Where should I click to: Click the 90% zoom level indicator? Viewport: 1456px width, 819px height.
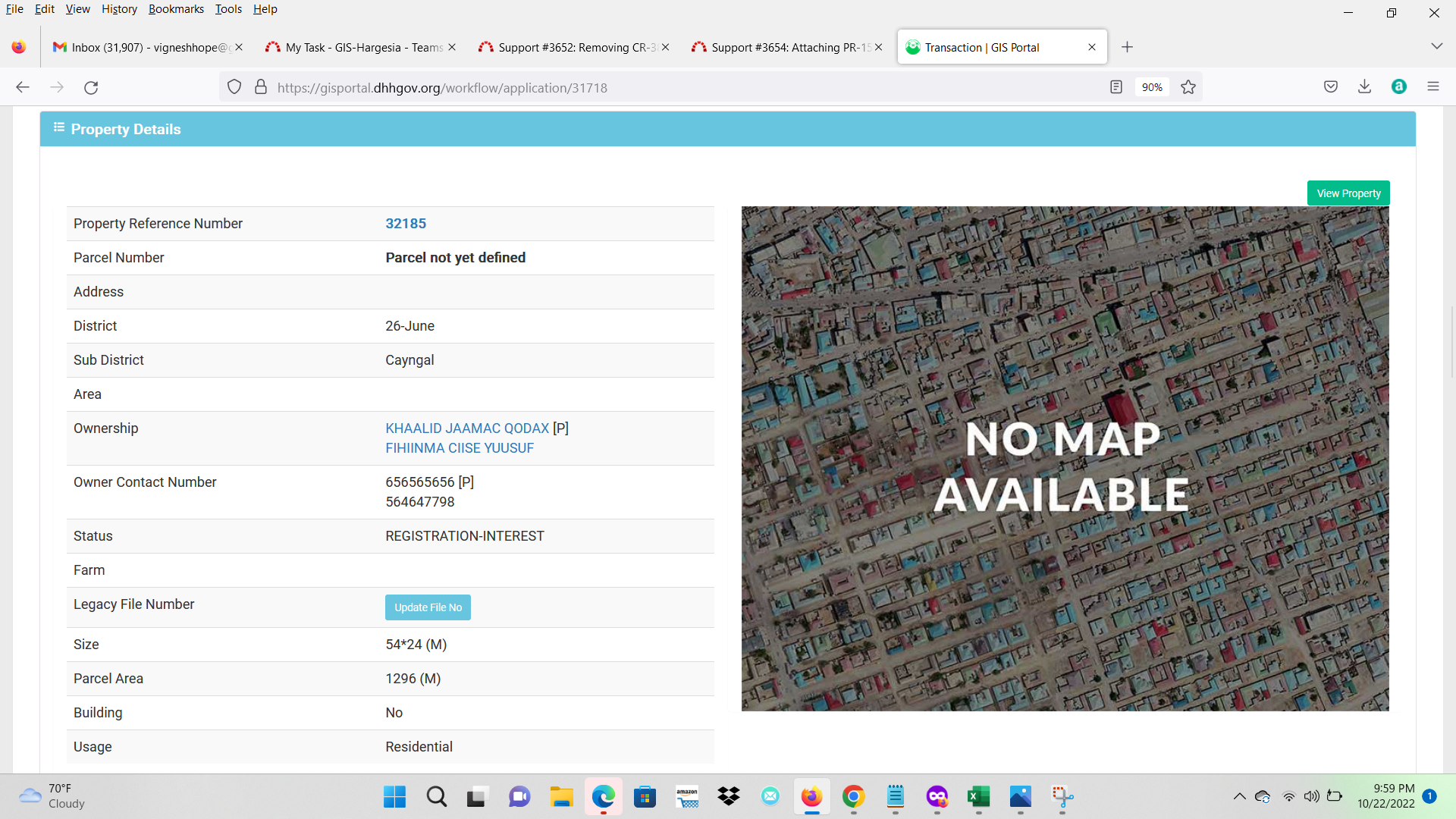[x=1152, y=87]
